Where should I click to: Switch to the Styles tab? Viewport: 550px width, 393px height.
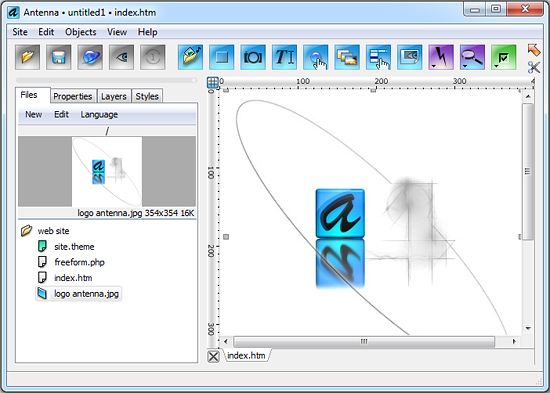coord(147,96)
